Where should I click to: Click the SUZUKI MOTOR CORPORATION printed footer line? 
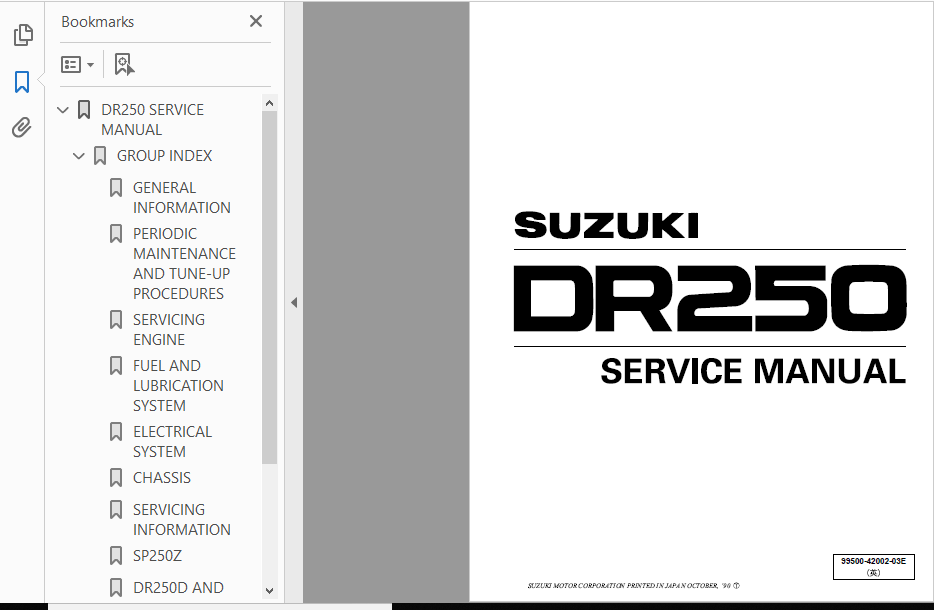click(634, 586)
